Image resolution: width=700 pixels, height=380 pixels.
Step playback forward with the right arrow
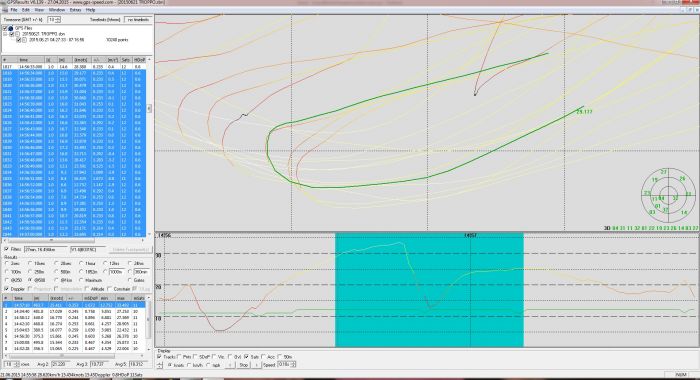256,365
